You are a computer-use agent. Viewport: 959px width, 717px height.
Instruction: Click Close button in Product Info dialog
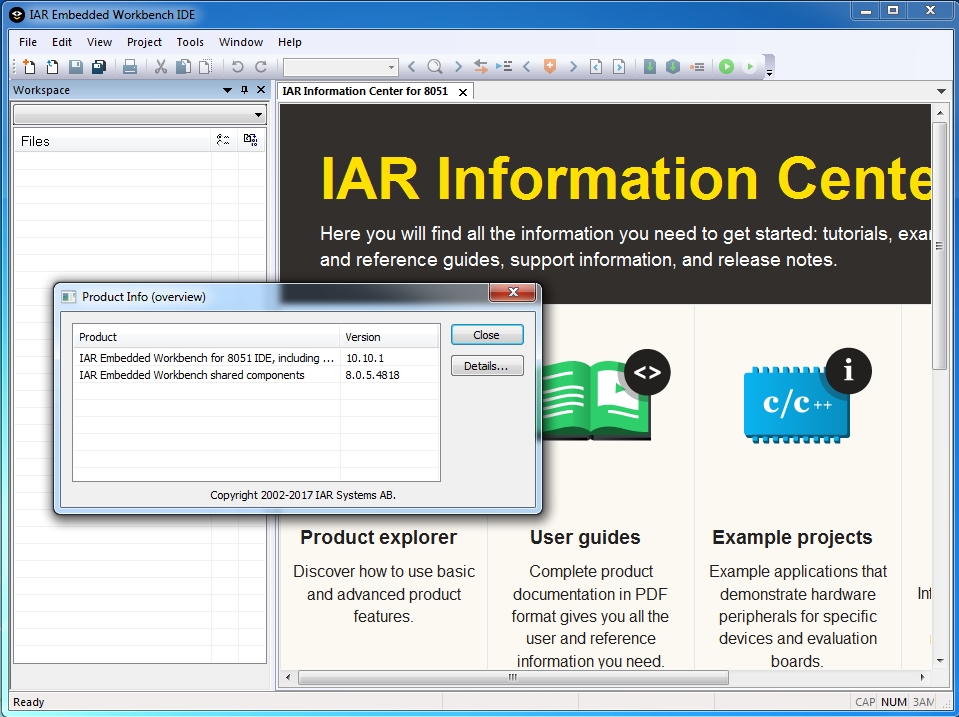point(487,335)
